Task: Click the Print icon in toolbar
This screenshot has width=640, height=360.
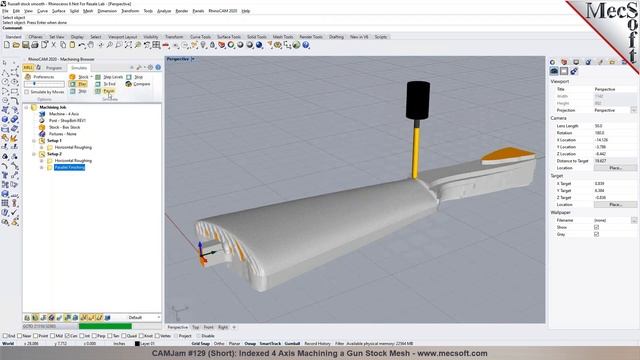Action: [35, 45]
